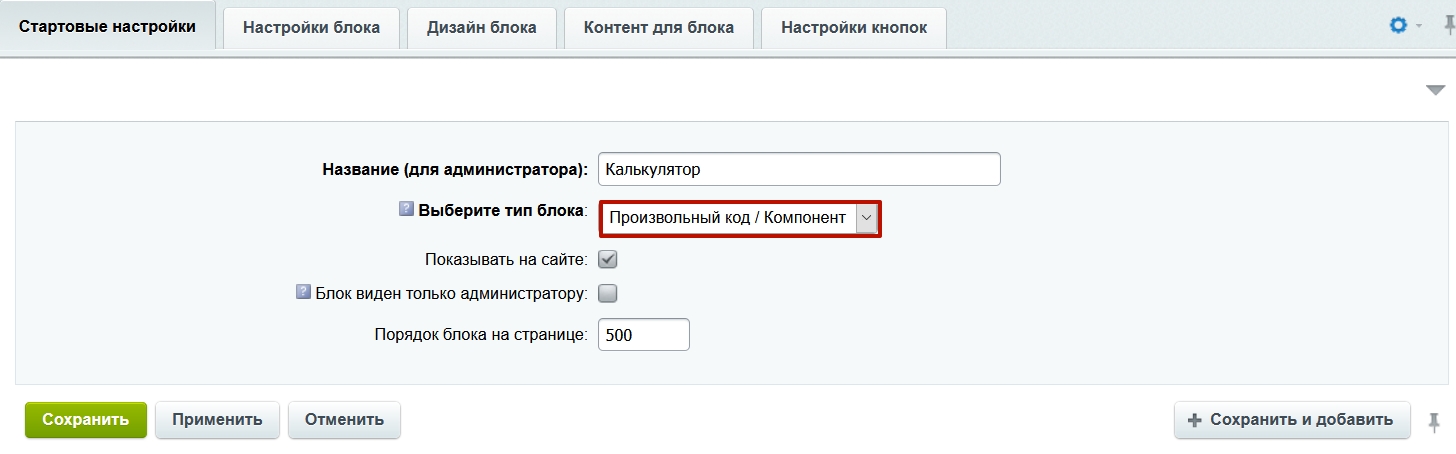
Task: Go to the 'Контент для блока' tab
Action: pos(658,27)
